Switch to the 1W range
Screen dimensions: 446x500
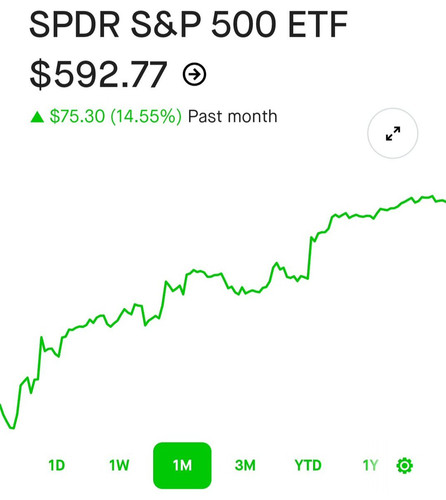coord(119,465)
